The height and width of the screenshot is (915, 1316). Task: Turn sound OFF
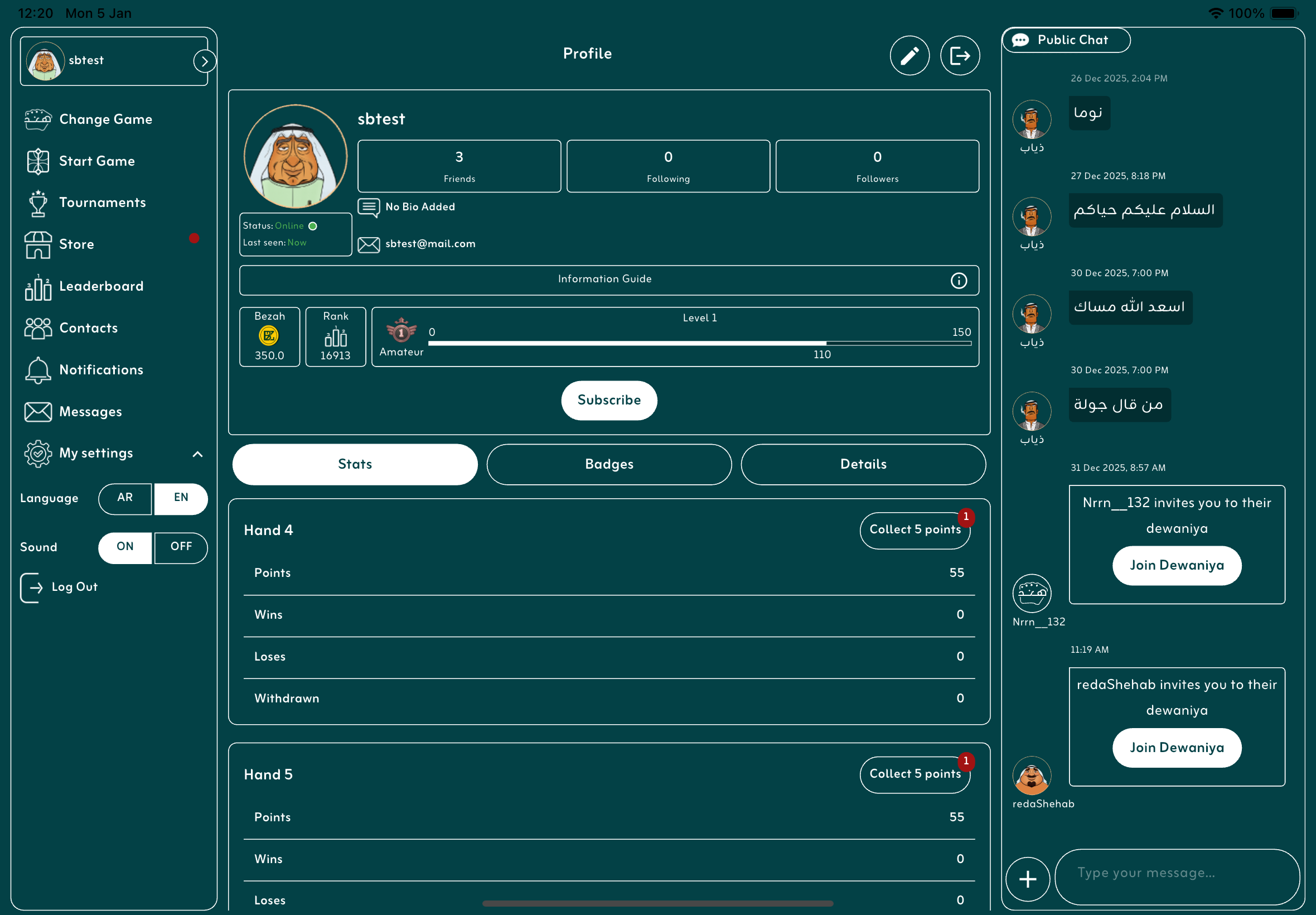181,547
